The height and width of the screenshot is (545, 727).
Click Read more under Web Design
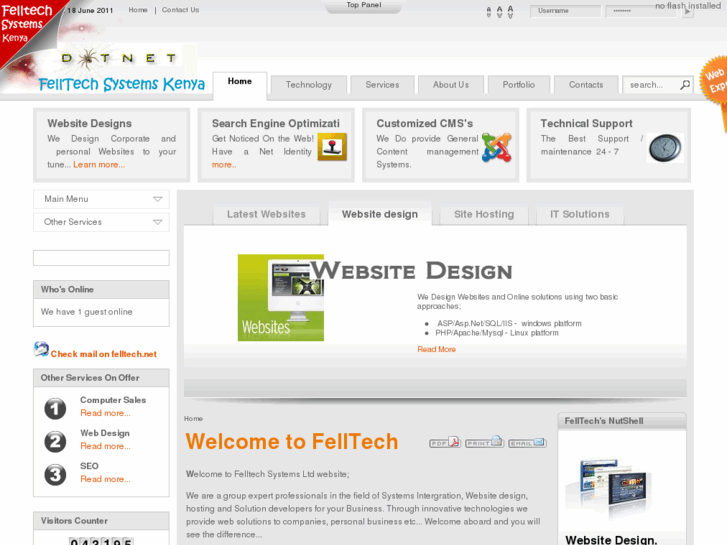105,446
